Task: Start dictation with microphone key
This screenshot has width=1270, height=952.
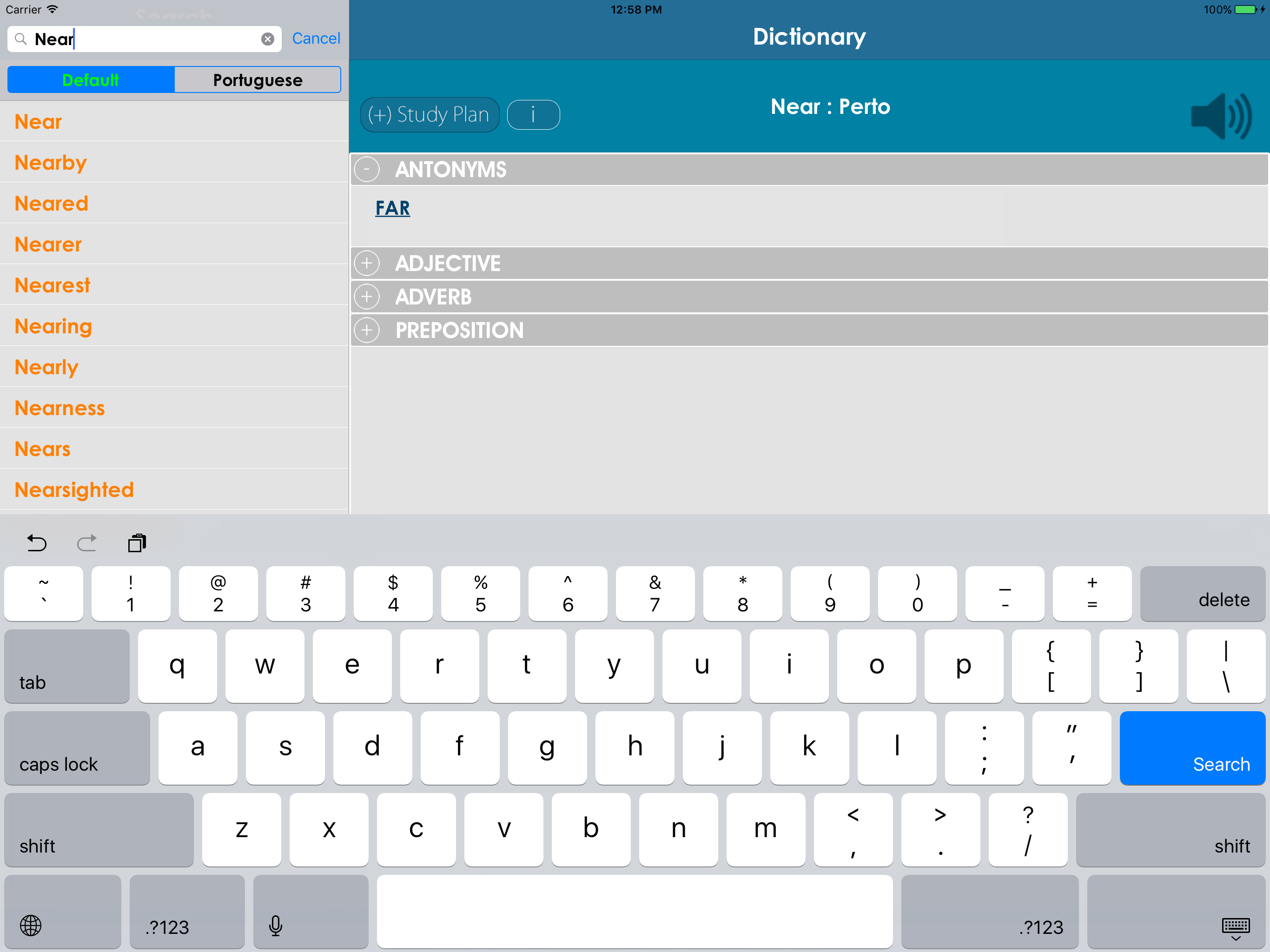Action: pyautogui.click(x=311, y=912)
